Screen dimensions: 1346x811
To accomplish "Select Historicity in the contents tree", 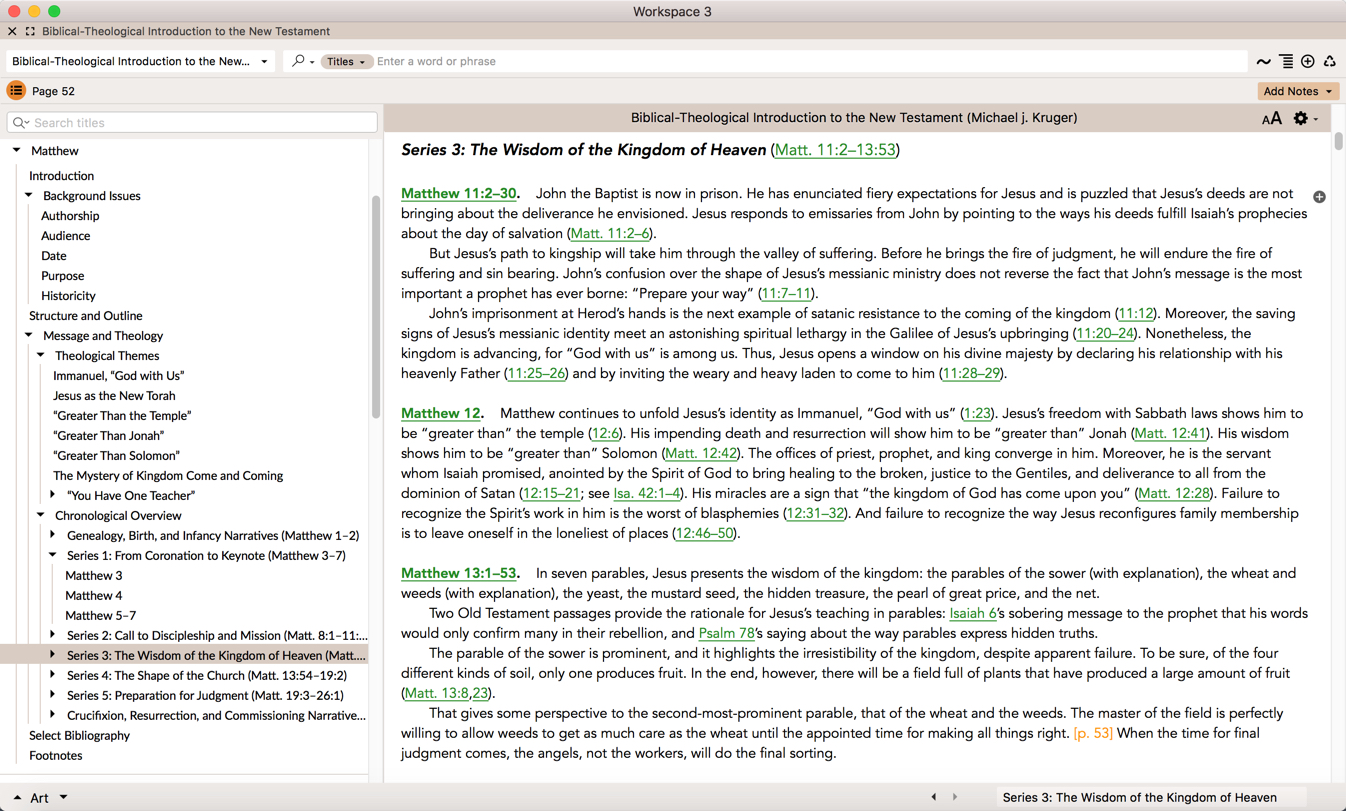I will tap(68, 296).
